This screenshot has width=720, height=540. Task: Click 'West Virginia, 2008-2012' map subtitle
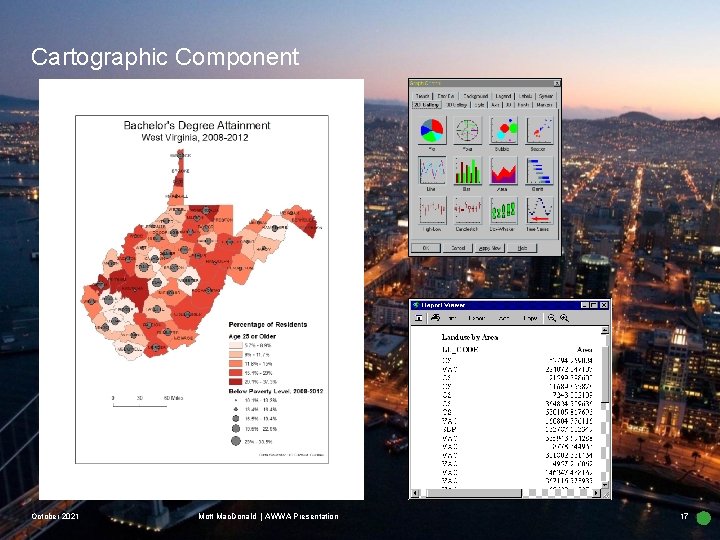pos(195,137)
